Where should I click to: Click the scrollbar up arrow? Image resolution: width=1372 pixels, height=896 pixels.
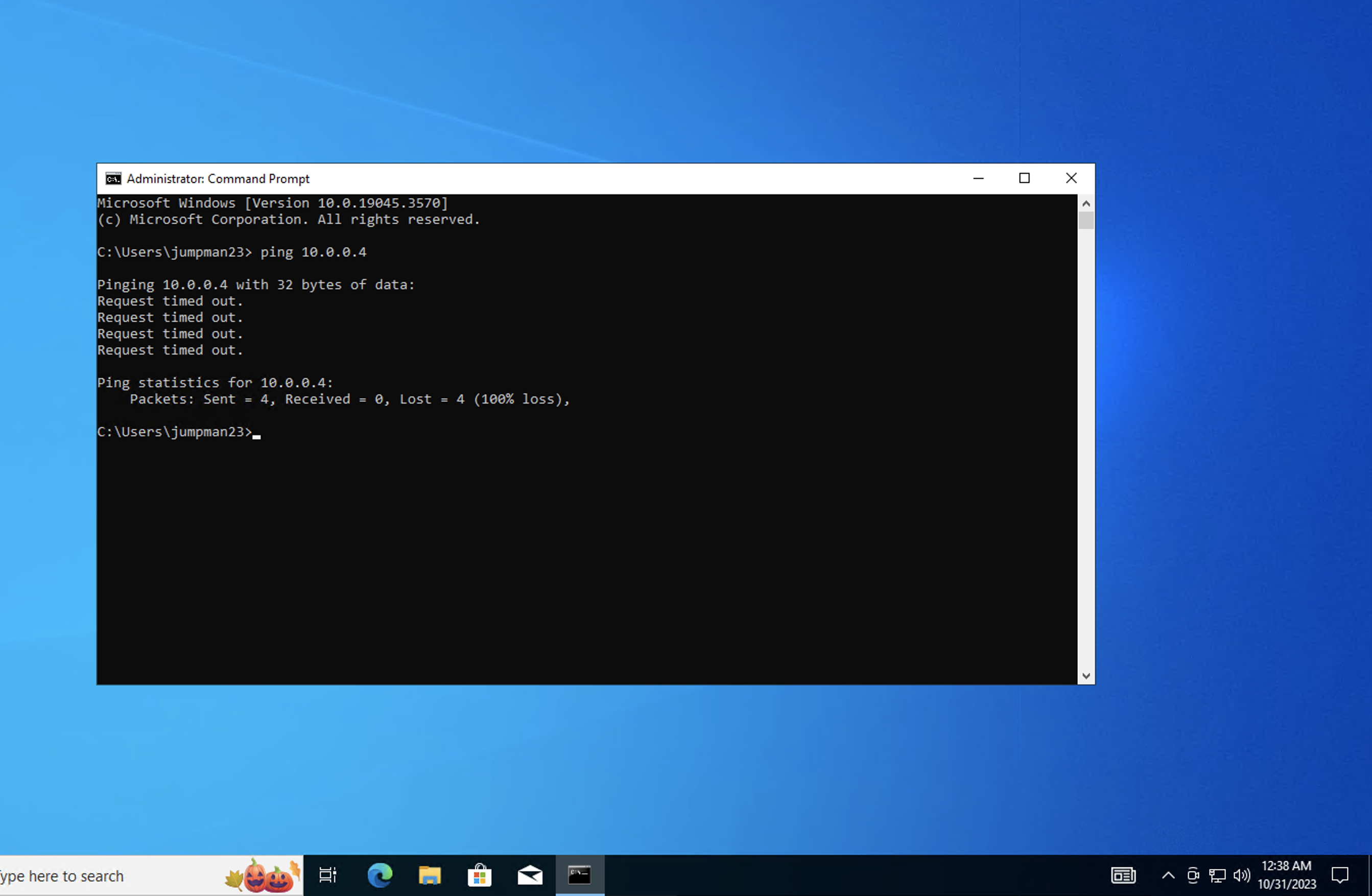[1086, 203]
